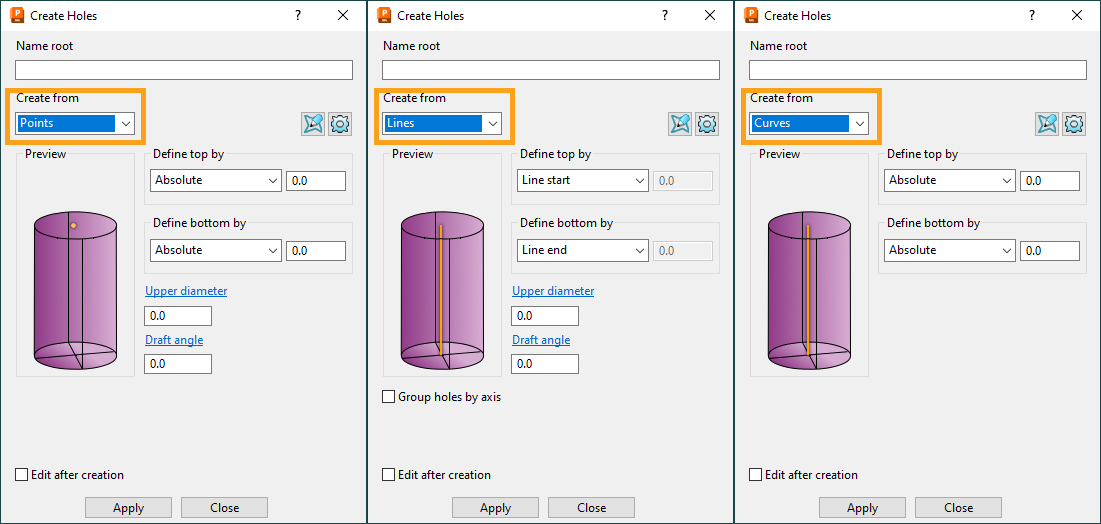This screenshot has height=524, width=1101.
Task: Click Apply in the Lines dialog
Action: (x=496, y=508)
